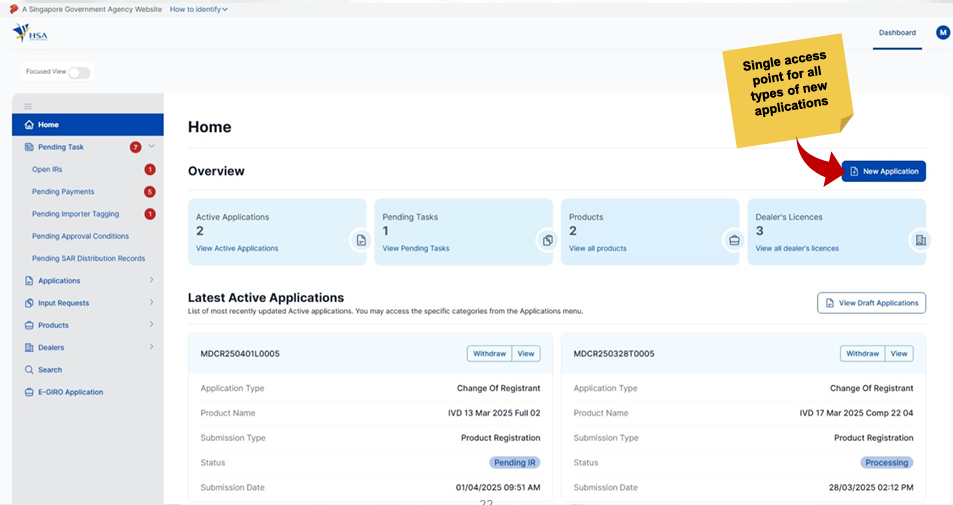
Task: Expand the Dealers chevron
Action: point(151,347)
